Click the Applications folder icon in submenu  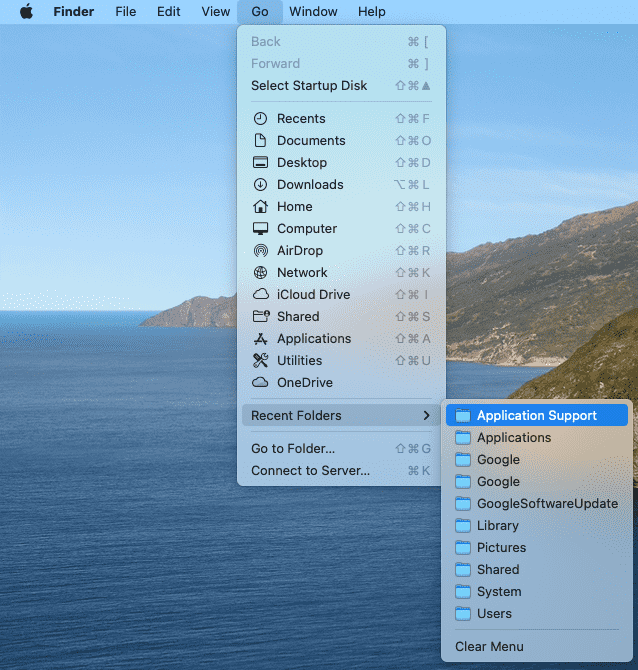pyautogui.click(x=463, y=438)
